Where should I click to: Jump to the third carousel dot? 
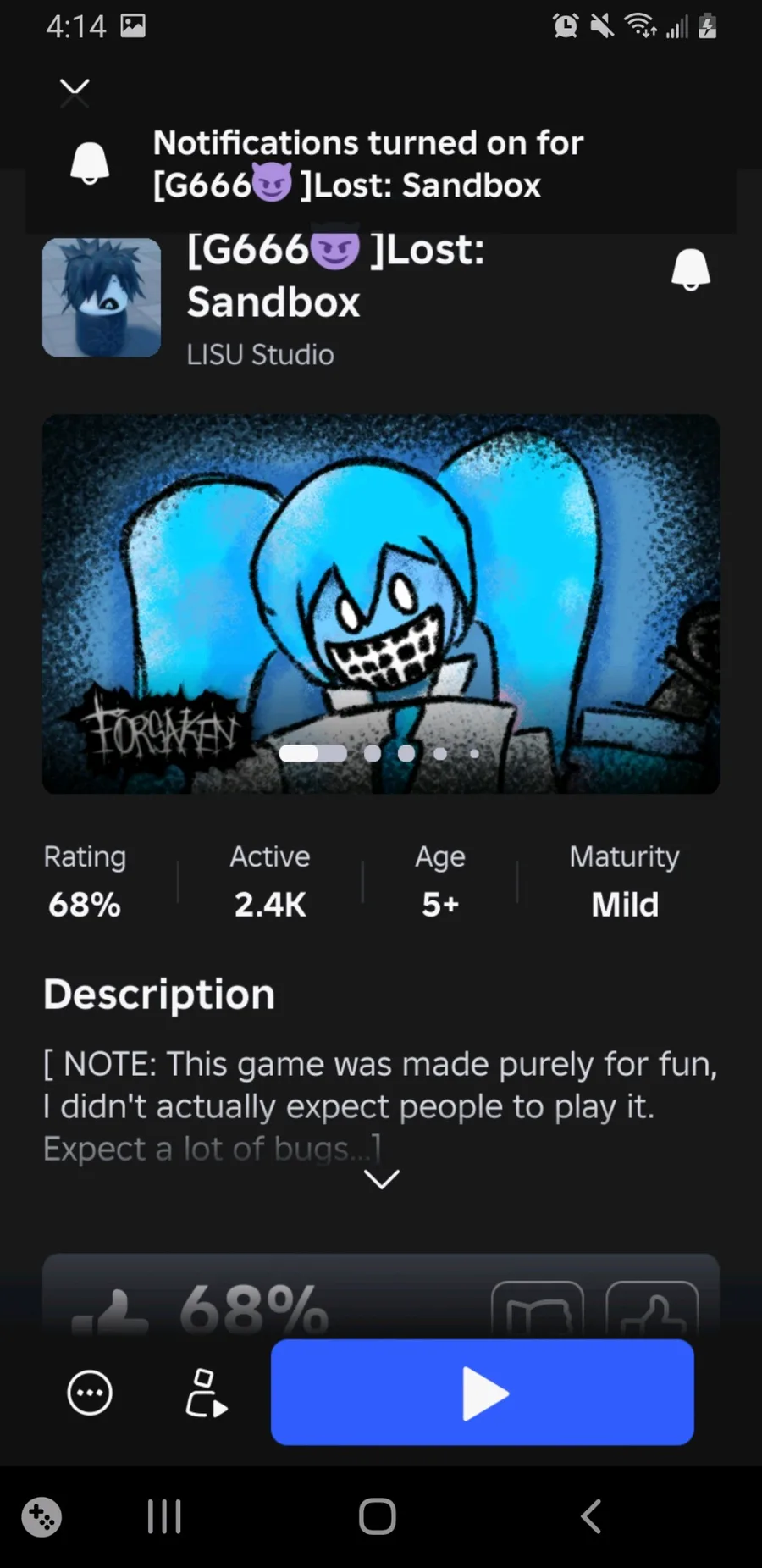[406, 753]
